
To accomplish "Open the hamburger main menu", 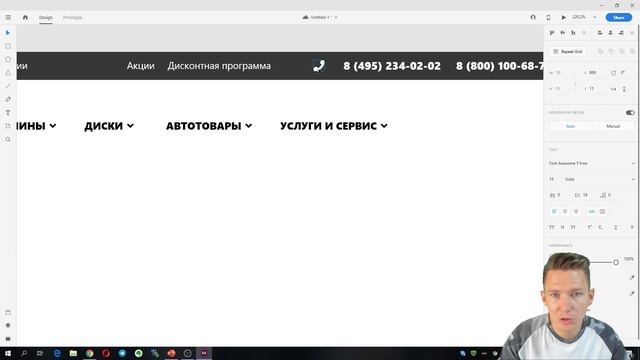I will (8, 18).
